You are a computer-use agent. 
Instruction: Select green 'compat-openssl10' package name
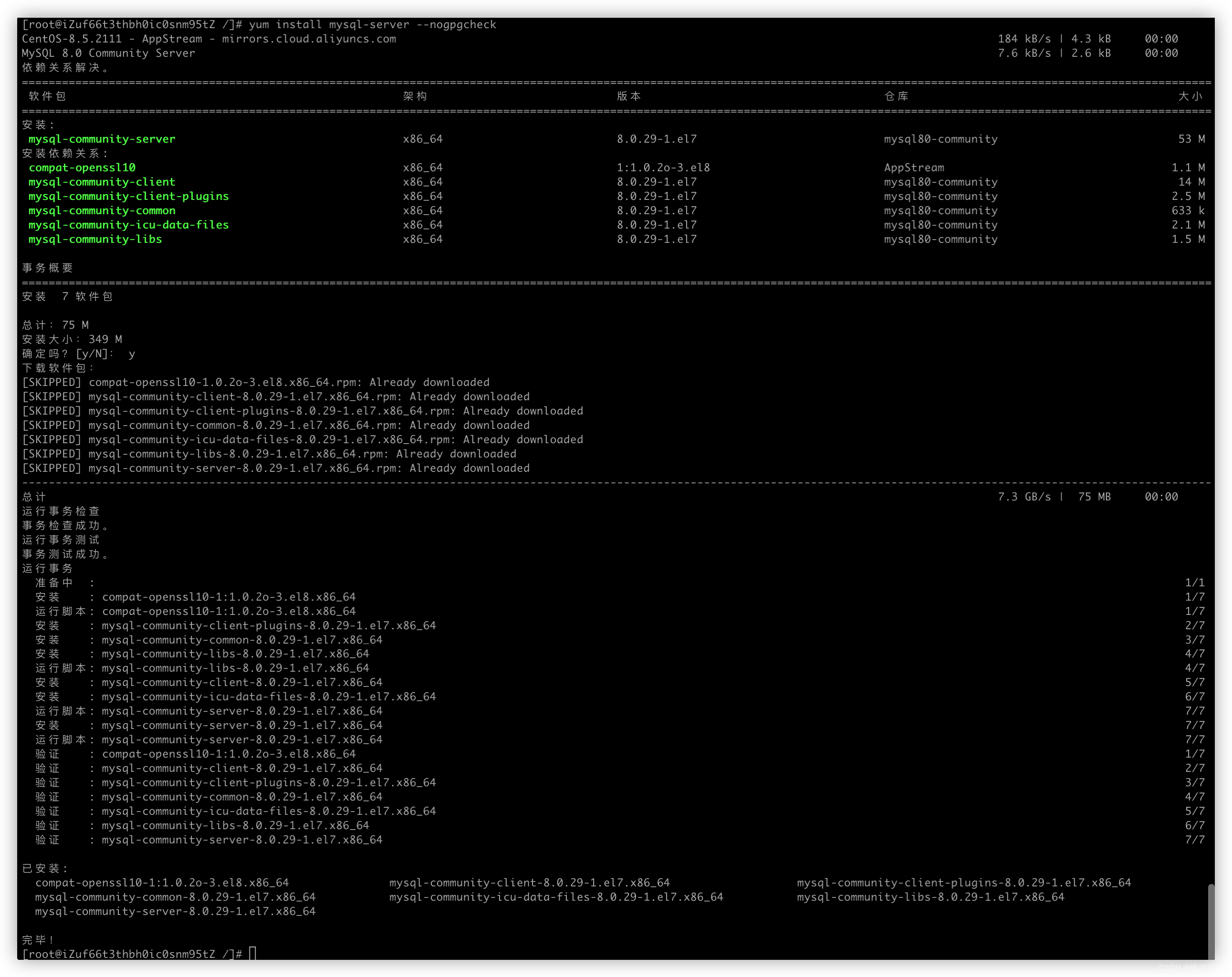[x=82, y=167]
